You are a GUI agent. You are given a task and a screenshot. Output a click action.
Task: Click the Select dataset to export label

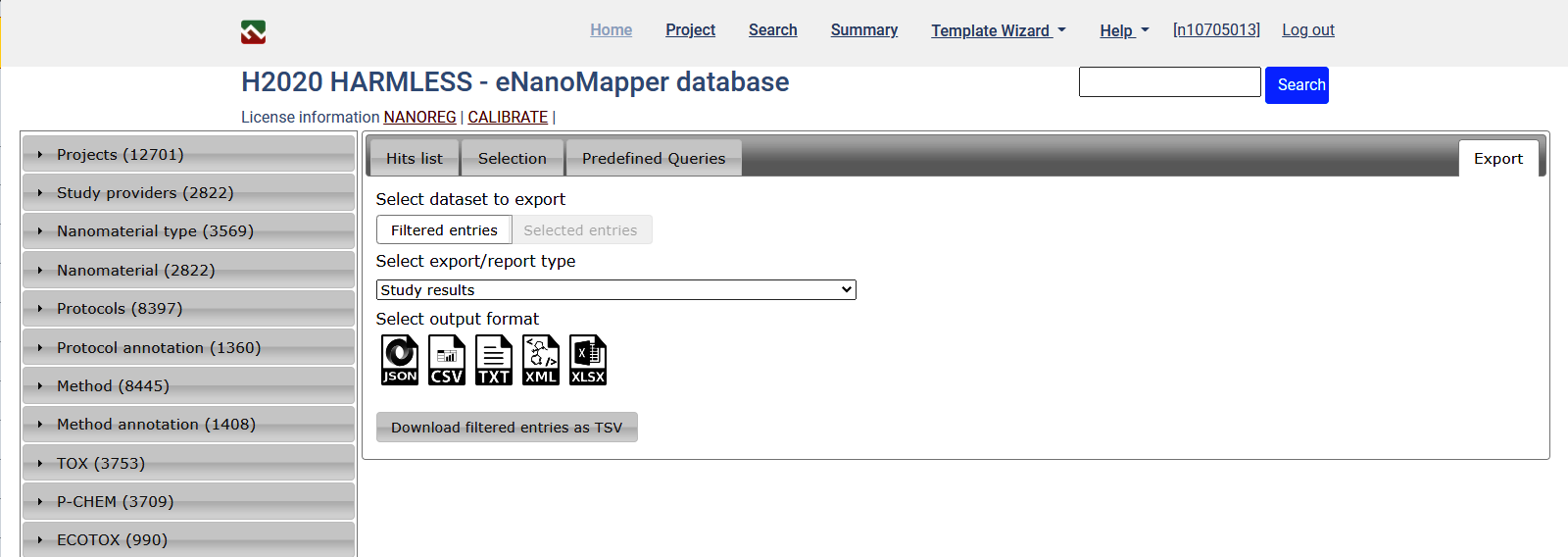tap(470, 199)
